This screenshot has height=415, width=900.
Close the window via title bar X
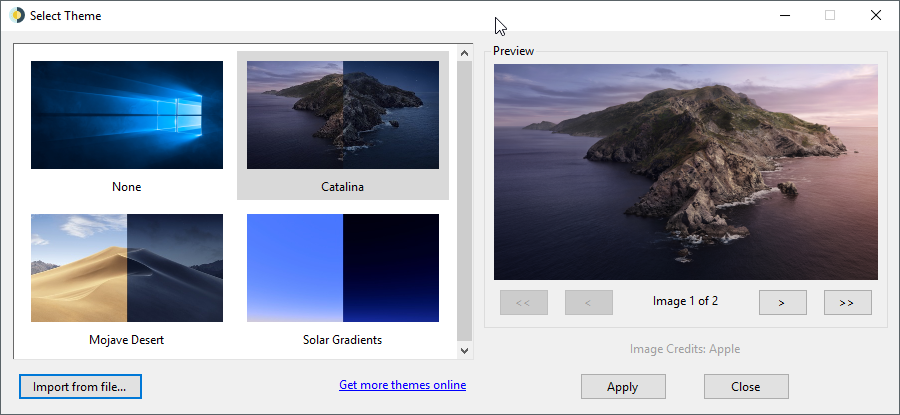pos(875,15)
